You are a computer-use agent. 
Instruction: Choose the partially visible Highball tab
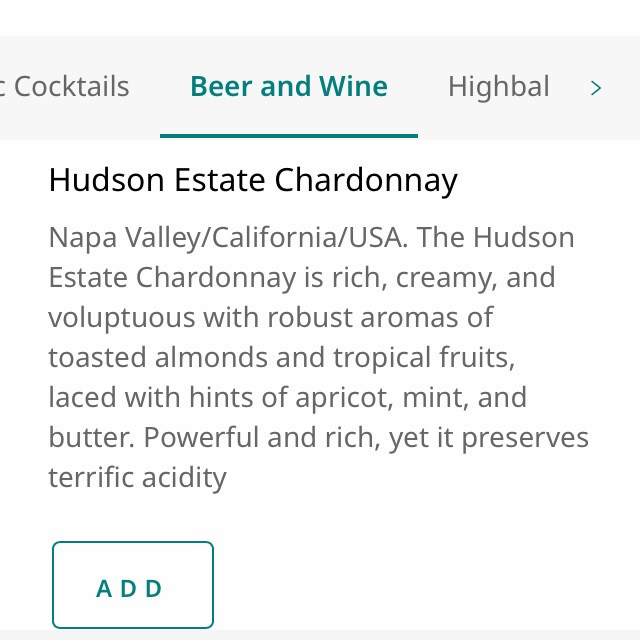(498, 87)
